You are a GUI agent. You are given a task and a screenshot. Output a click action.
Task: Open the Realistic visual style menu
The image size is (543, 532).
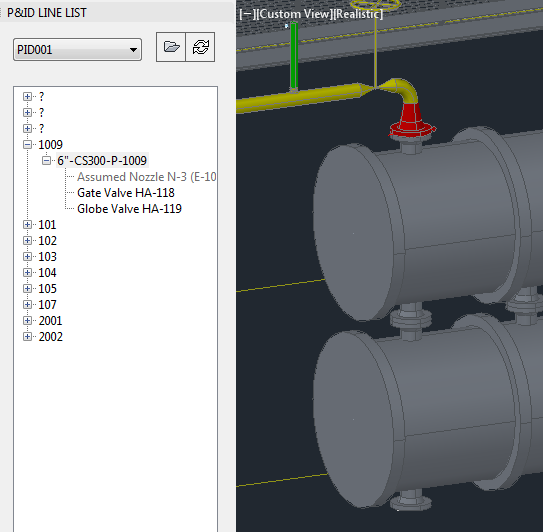coord(358,14)
